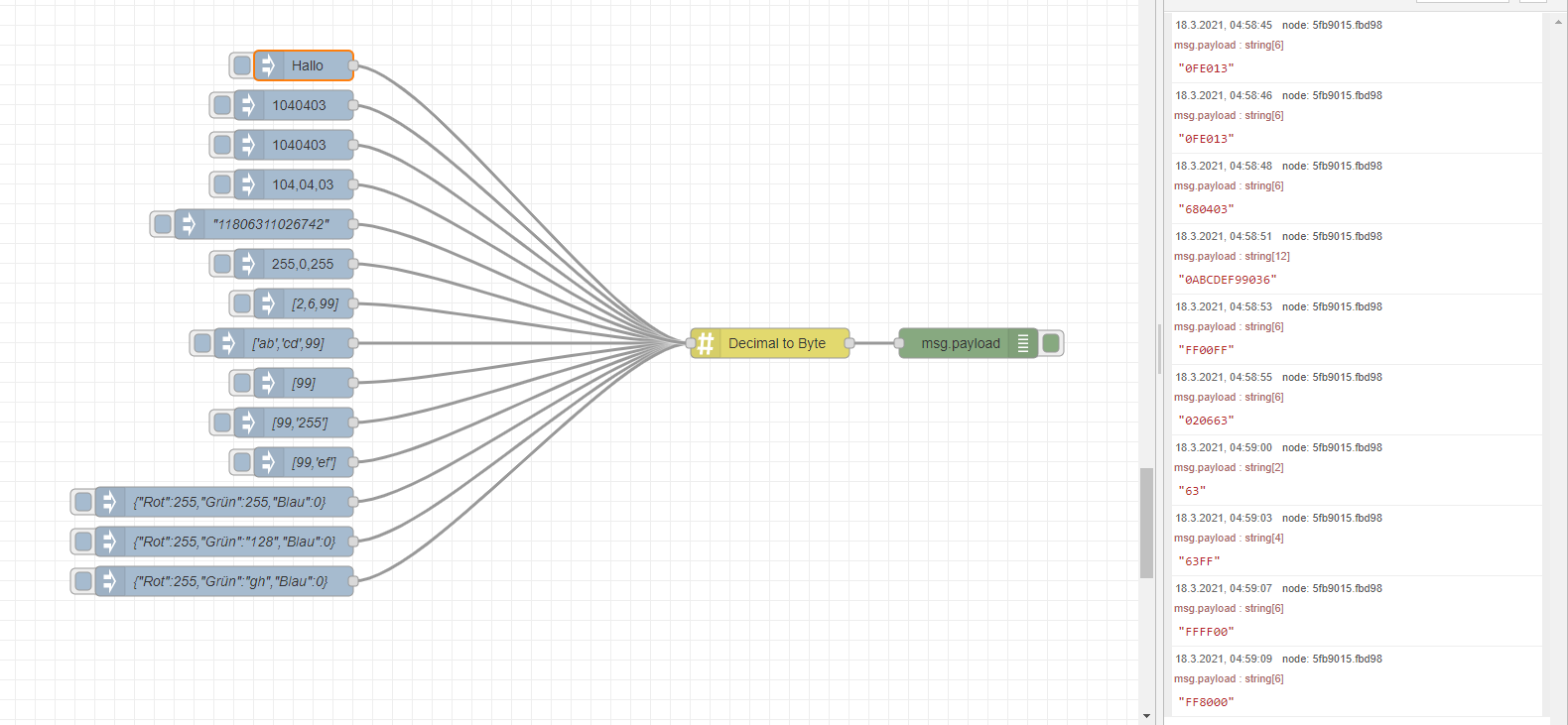The height and width of the screenshot is (725, 1568).
Task: Click debug value "FFFF00"
Action: [x=1206, y=632]
